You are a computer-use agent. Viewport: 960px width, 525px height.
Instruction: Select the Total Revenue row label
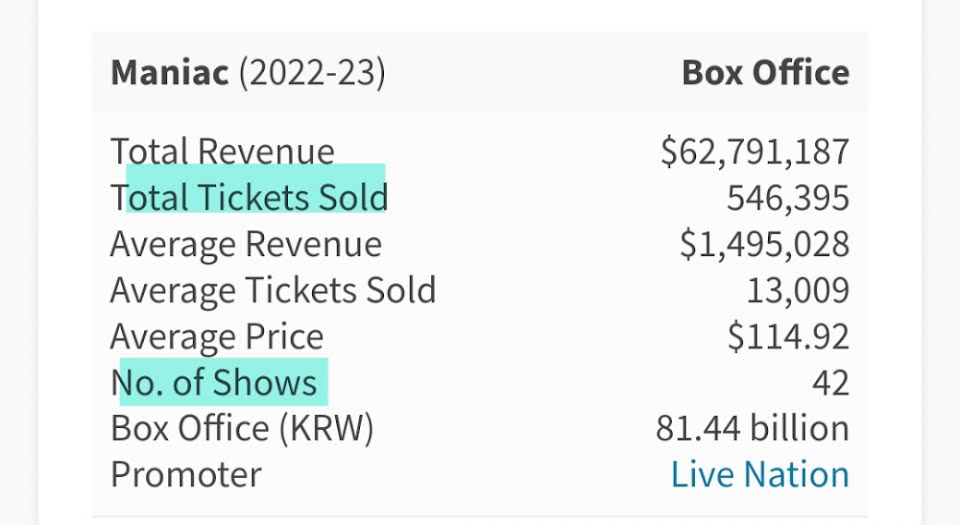[222, 151]
